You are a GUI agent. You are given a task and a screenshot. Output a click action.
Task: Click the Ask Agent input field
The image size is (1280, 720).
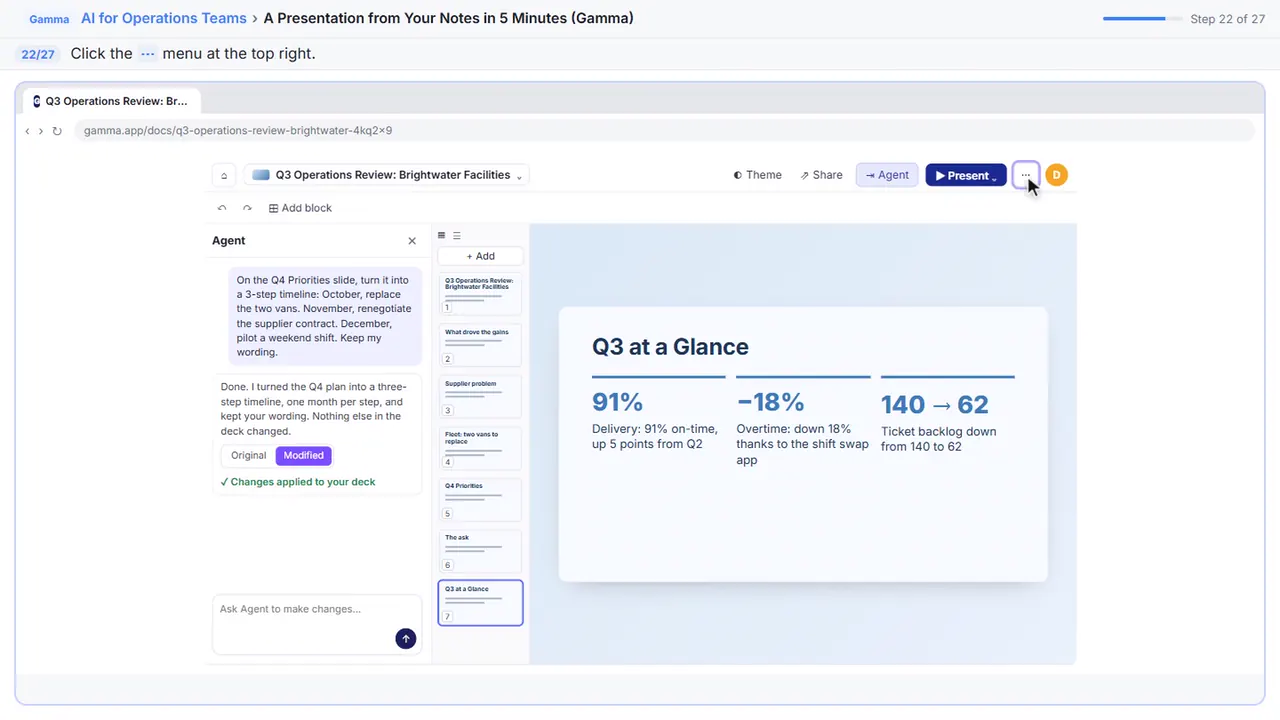317,624
